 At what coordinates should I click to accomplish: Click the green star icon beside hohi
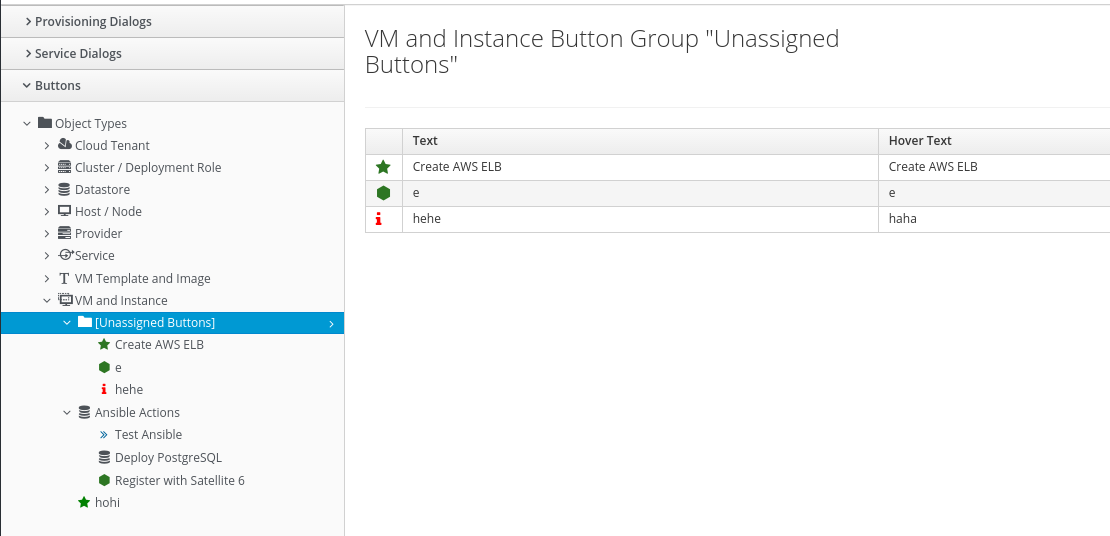(84, 502)
